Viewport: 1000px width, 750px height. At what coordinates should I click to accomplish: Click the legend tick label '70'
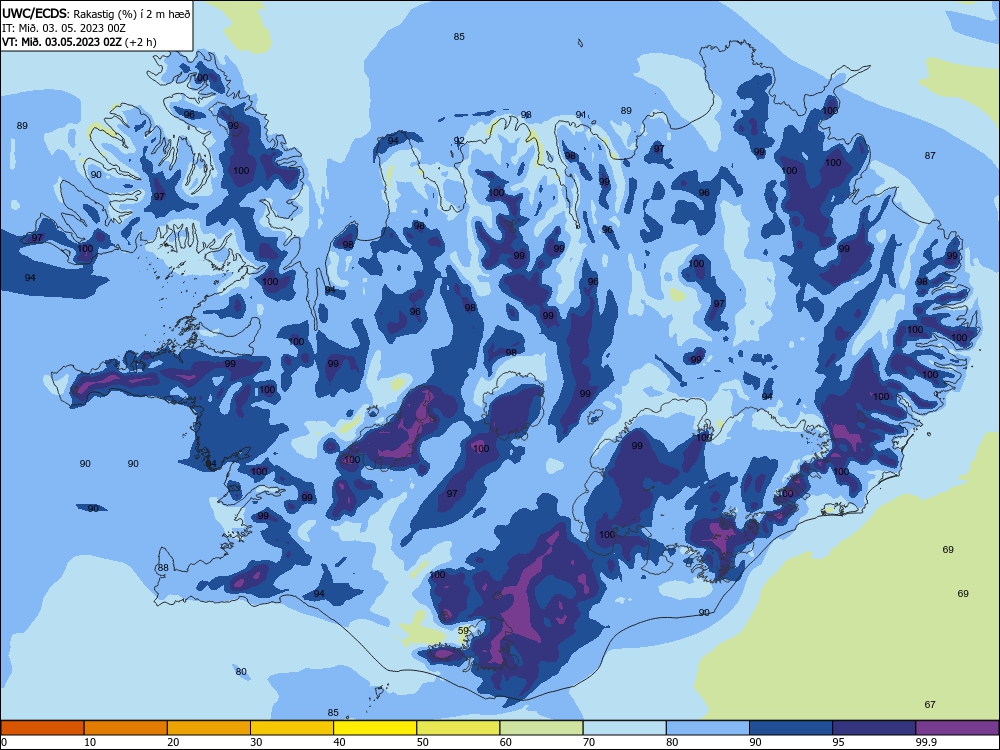click(589, 742)
